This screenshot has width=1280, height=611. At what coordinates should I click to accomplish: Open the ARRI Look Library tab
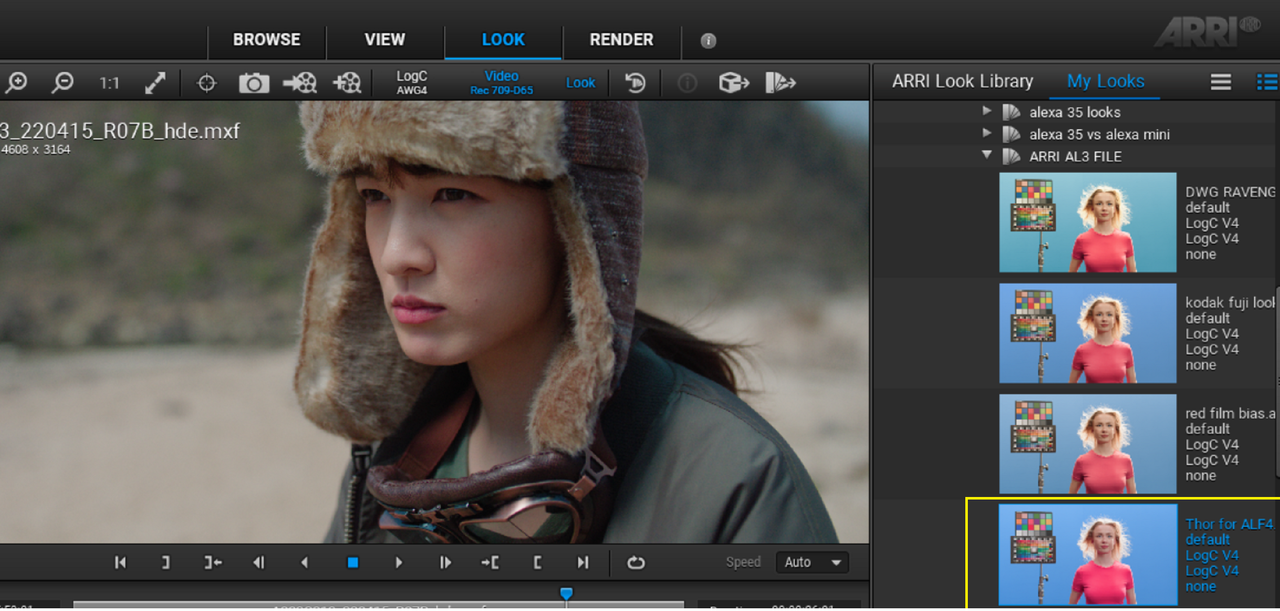[x=962, y=81]
